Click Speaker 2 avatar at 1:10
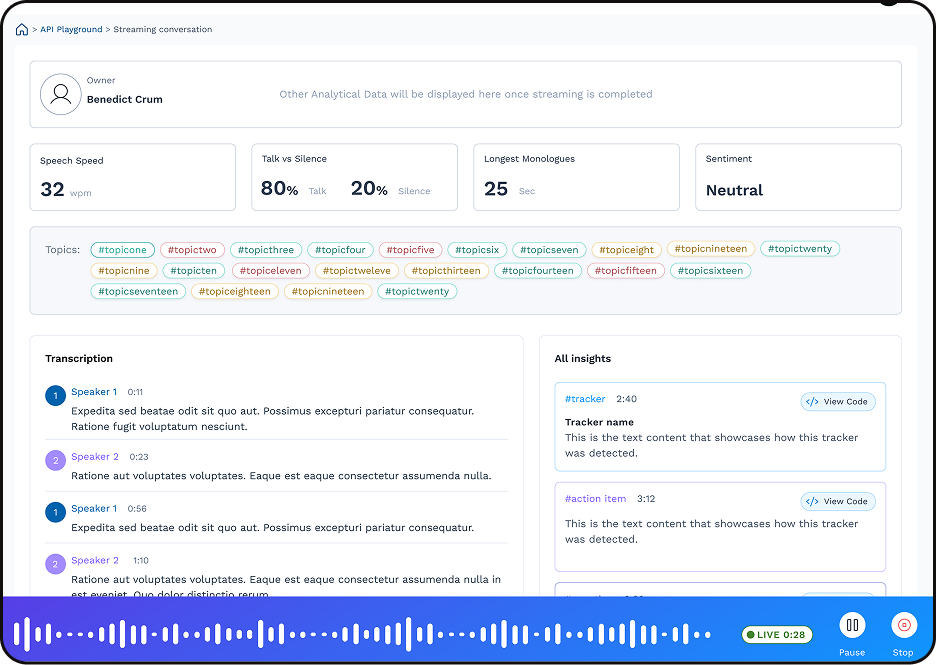This screenshot has width=936, height=665. 56,564
